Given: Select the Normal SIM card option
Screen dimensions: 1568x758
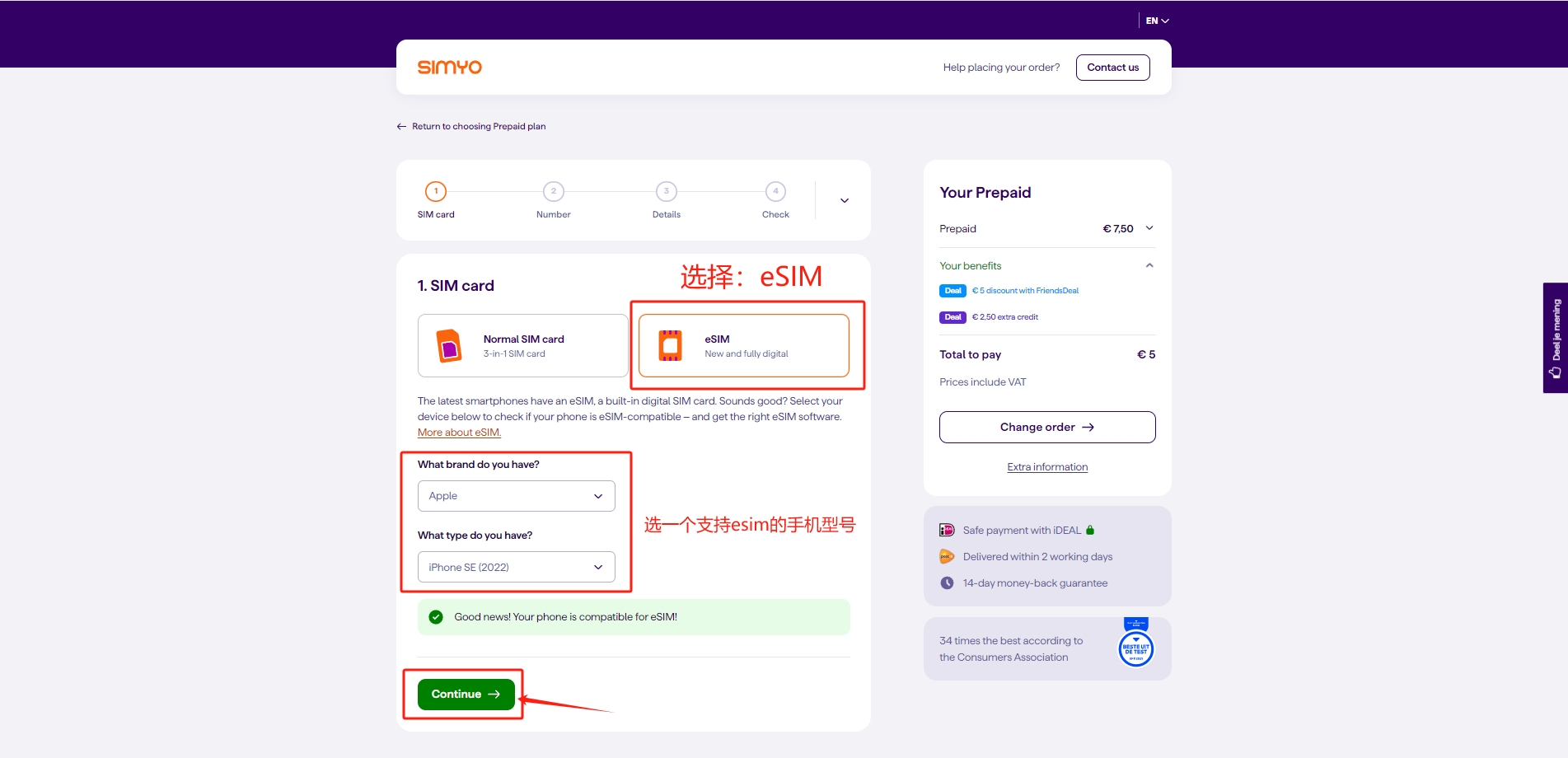Looking at the screenshot, I should point(522,346).
